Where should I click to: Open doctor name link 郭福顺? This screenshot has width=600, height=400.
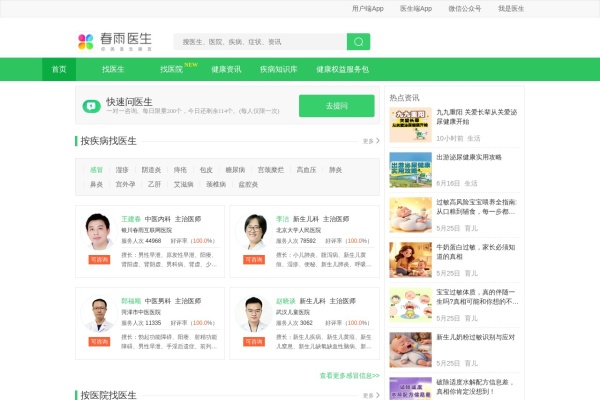[131, 301]
